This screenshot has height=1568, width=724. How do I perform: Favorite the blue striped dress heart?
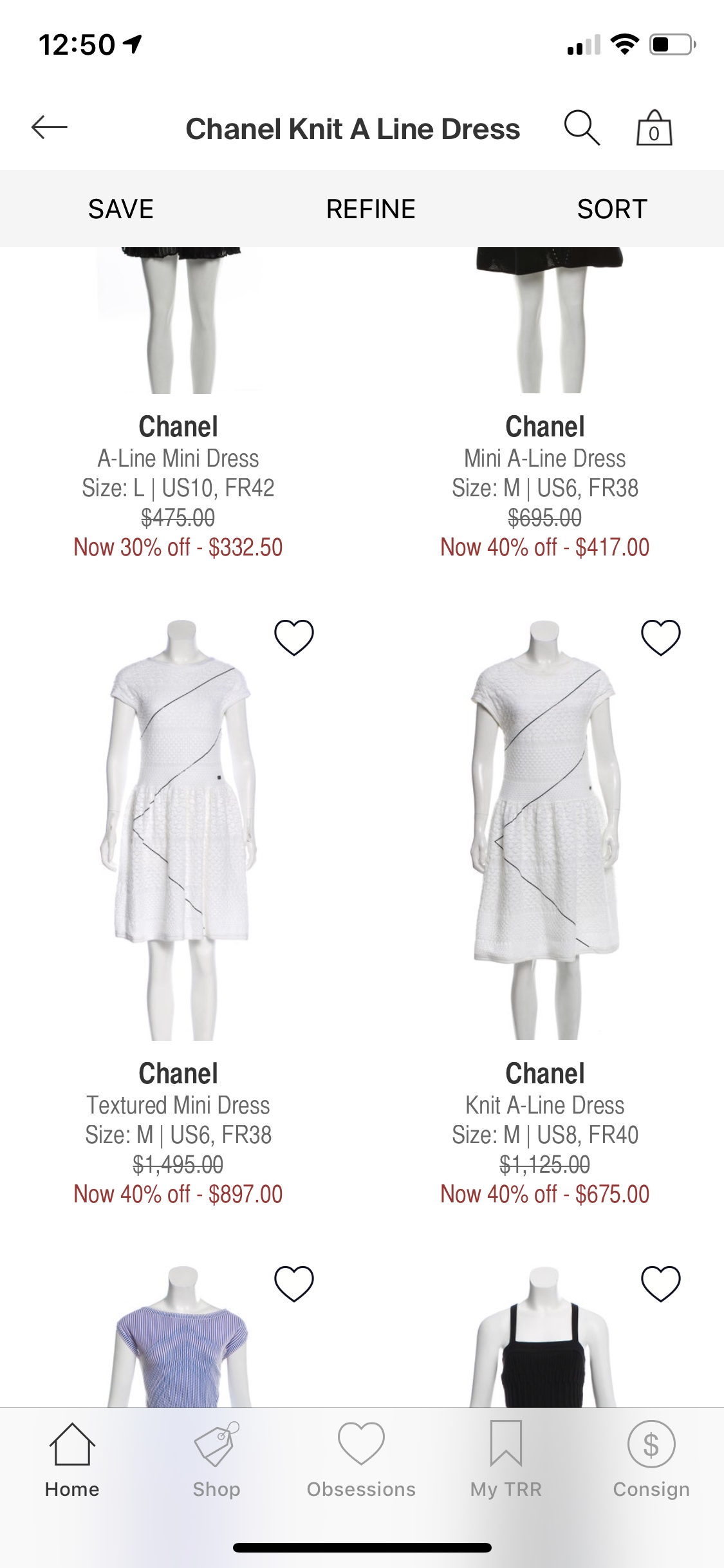[294, 1284]
